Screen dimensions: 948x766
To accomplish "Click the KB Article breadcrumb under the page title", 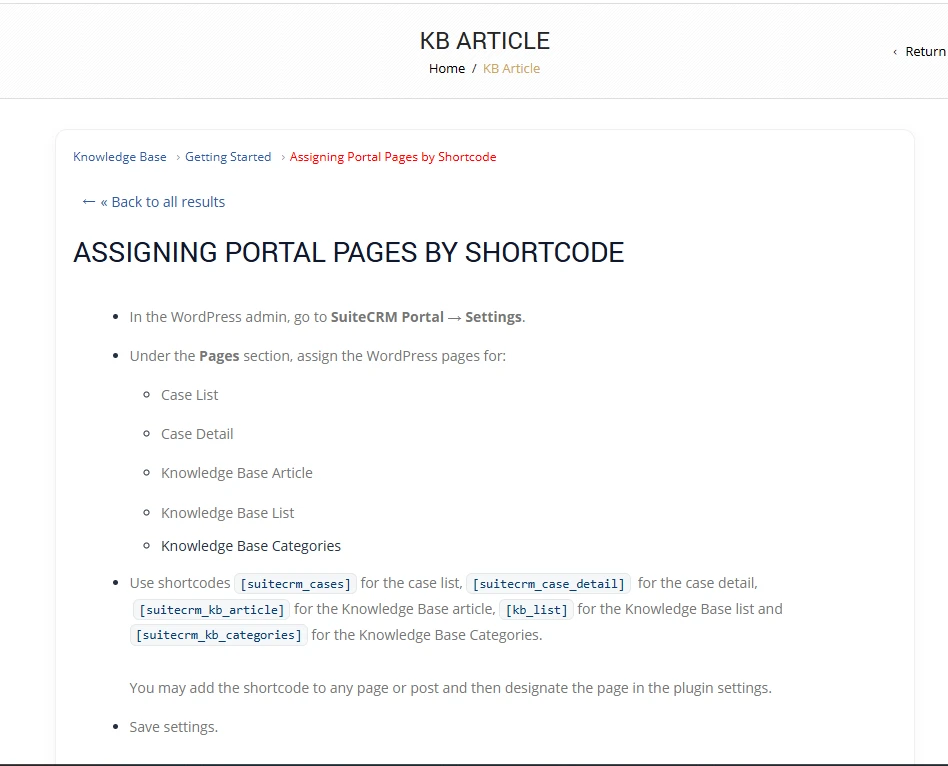I will coord(511,68).
